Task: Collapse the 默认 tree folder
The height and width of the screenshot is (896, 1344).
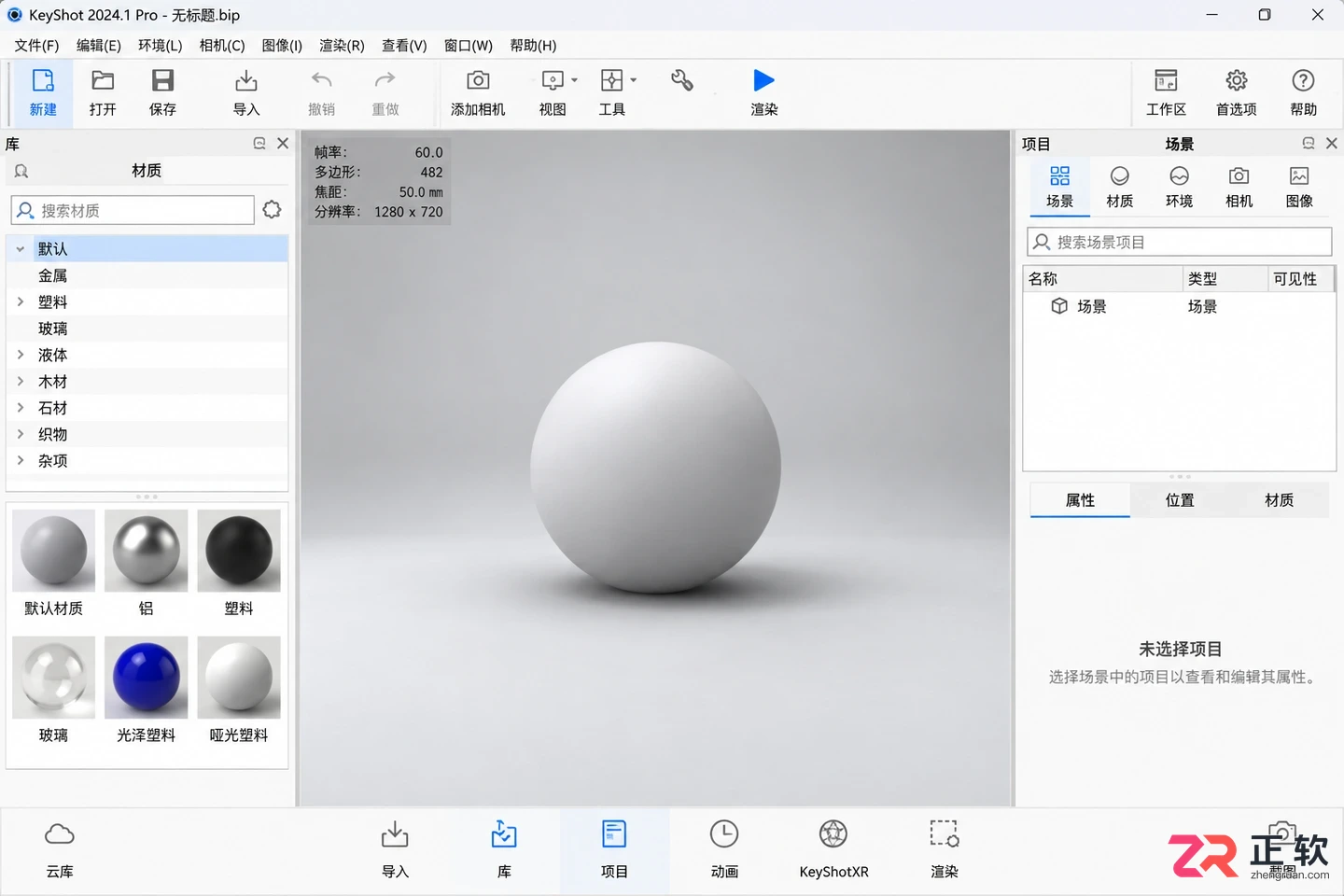Action: click(x=20, y=249)
